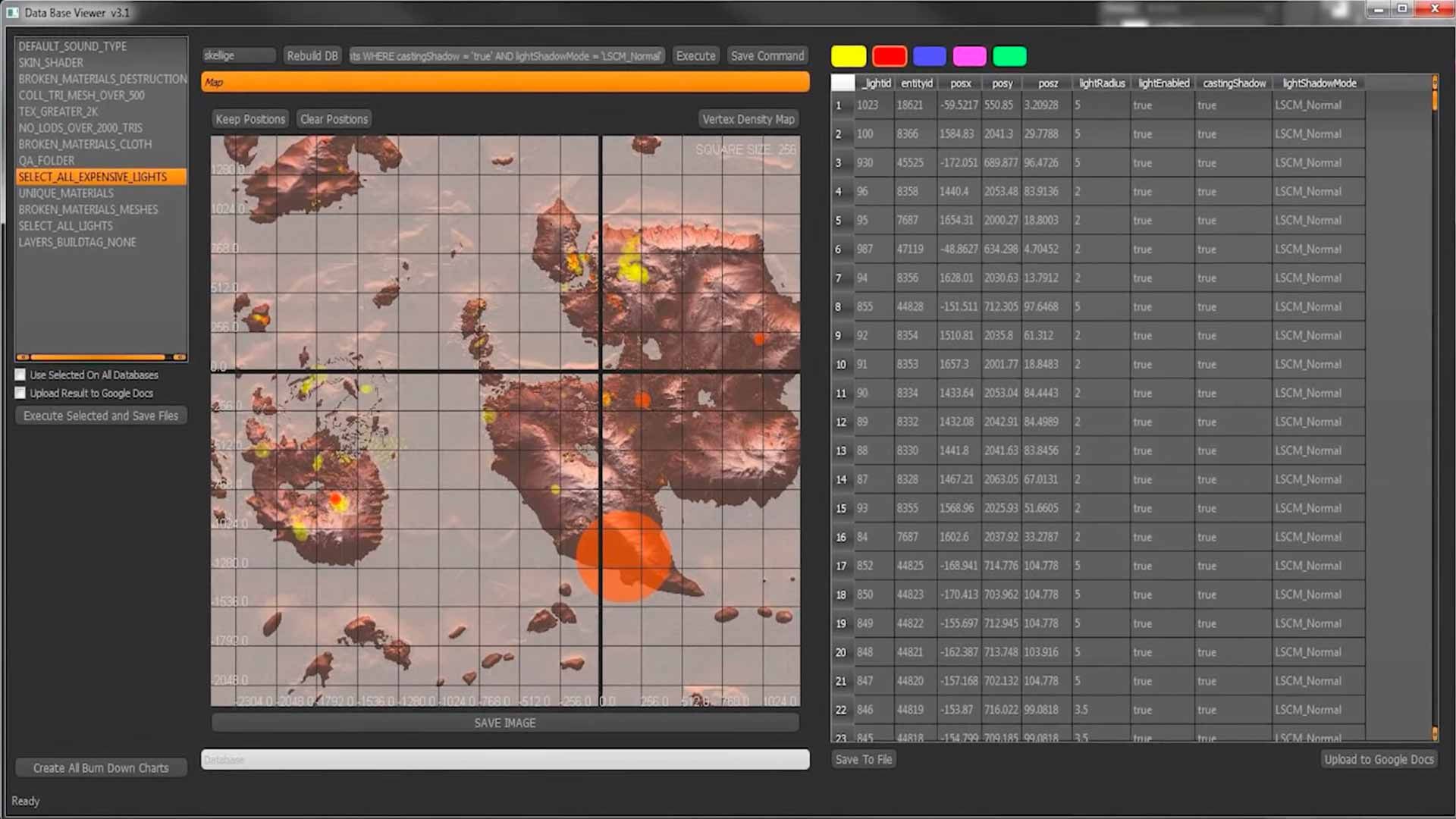Open the orange Map tab bar
Viewport: 1456px width, 819px height.
pyautogui.click(x=505, y=82)
